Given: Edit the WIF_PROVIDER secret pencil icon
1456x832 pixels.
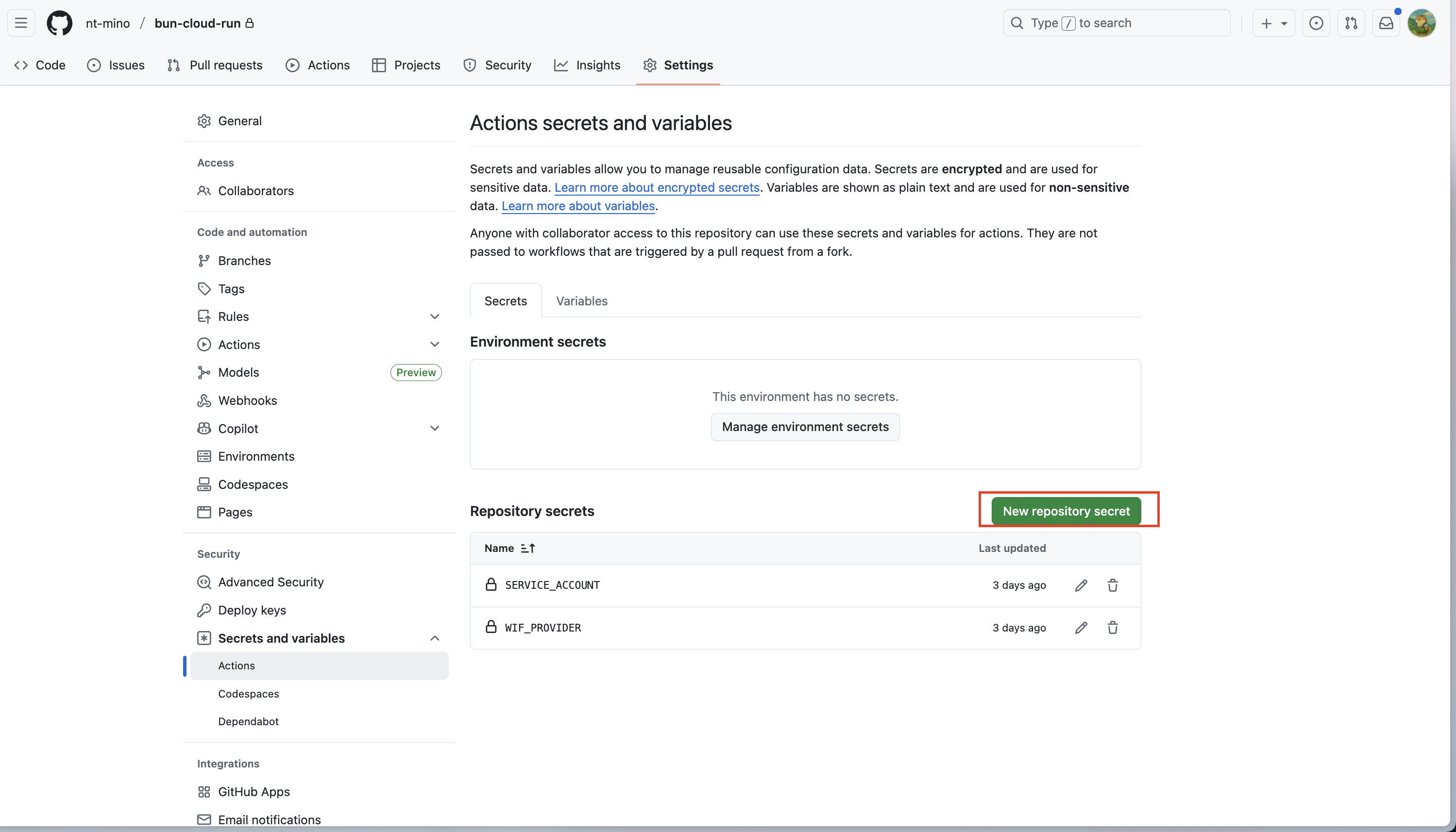Looking at the screenshot, I should [1081, 628].
